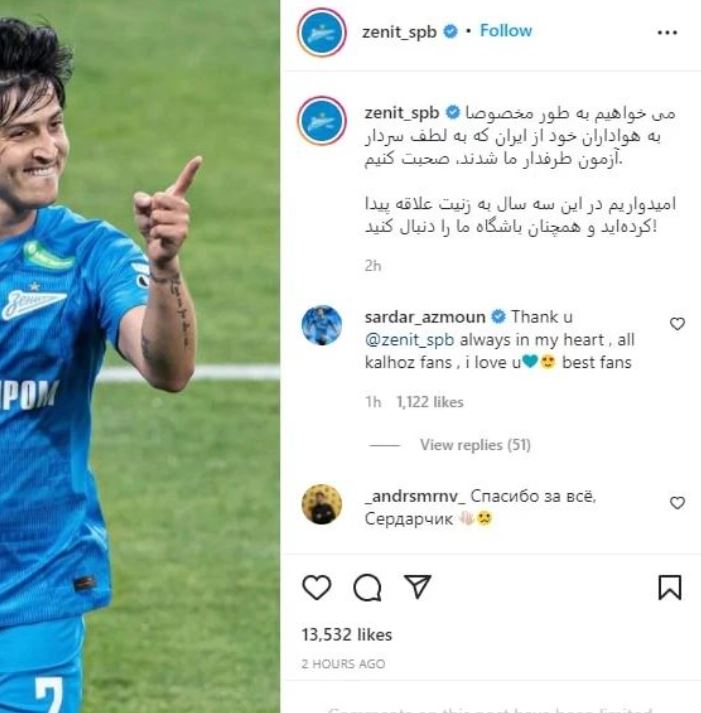Open zenit_spb profile picture in header

coord(322,32)
